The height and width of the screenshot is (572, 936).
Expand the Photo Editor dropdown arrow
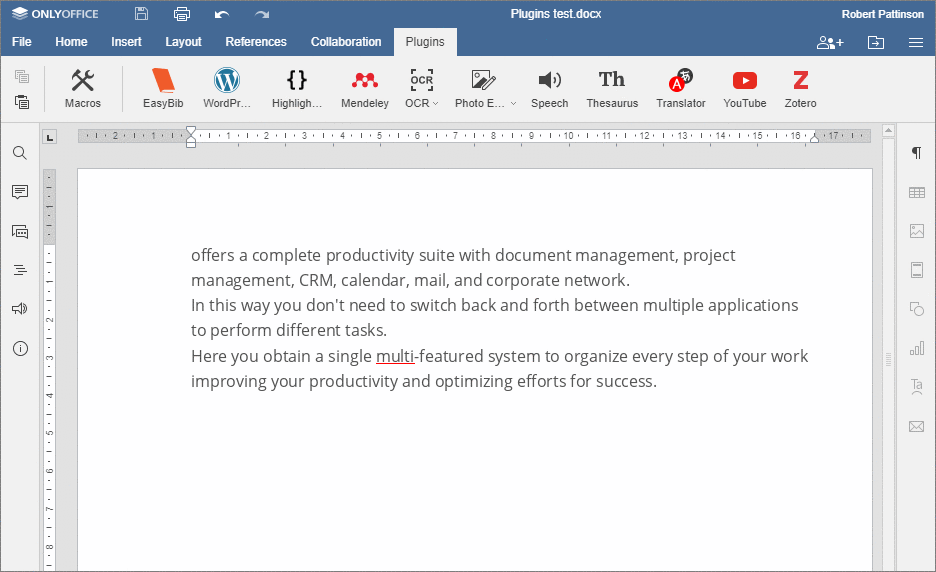click(x=513, y=104)
